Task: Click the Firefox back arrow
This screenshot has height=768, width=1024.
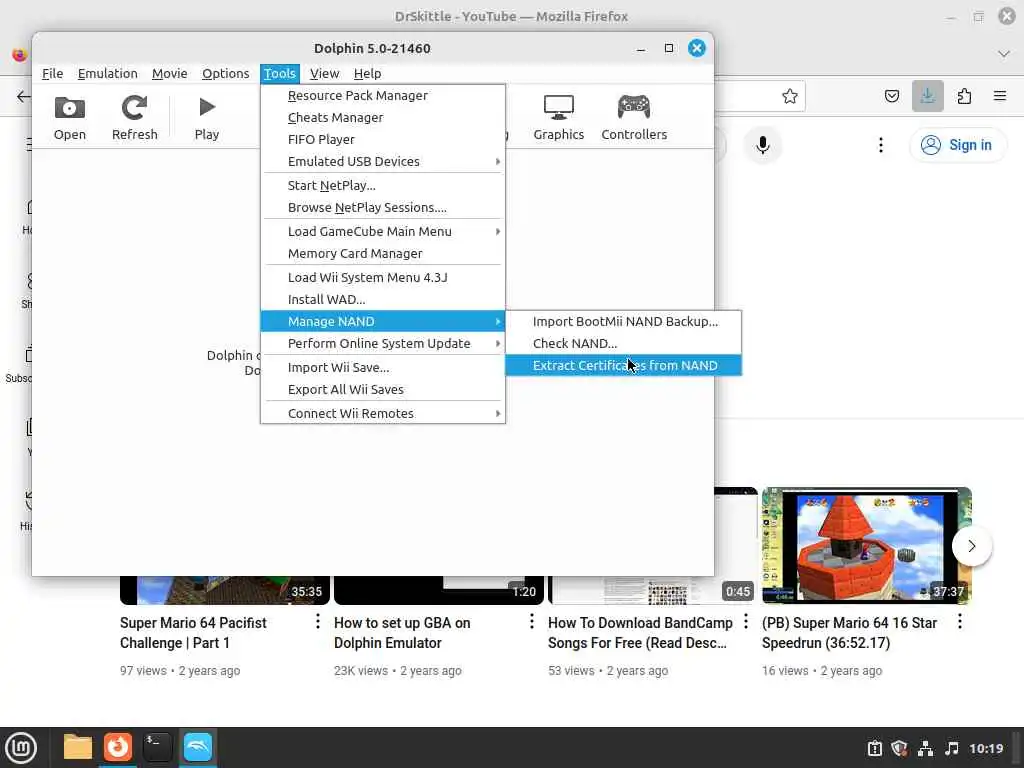Action: pos(23,97)
